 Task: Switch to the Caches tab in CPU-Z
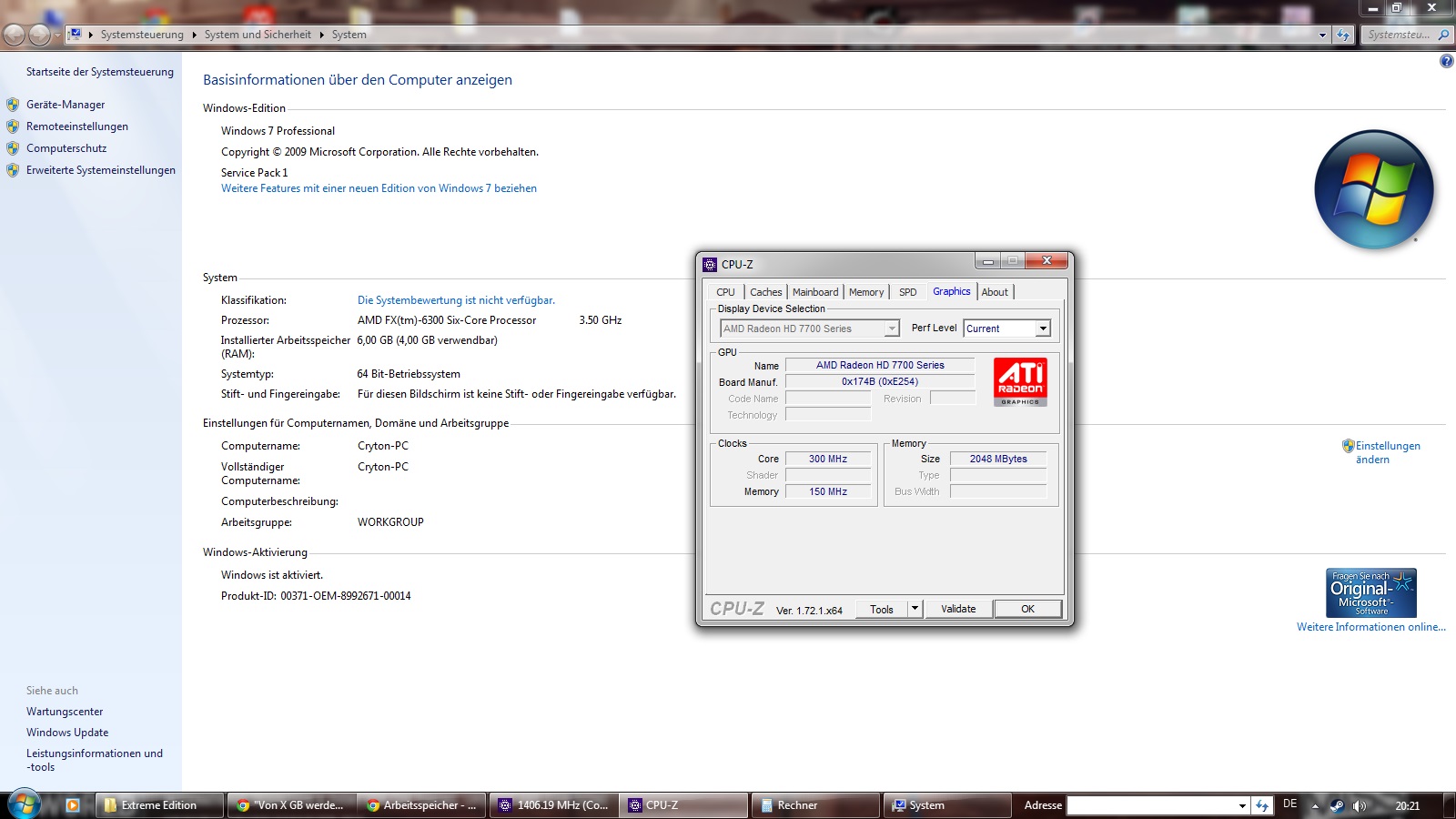tap(766, 292)
